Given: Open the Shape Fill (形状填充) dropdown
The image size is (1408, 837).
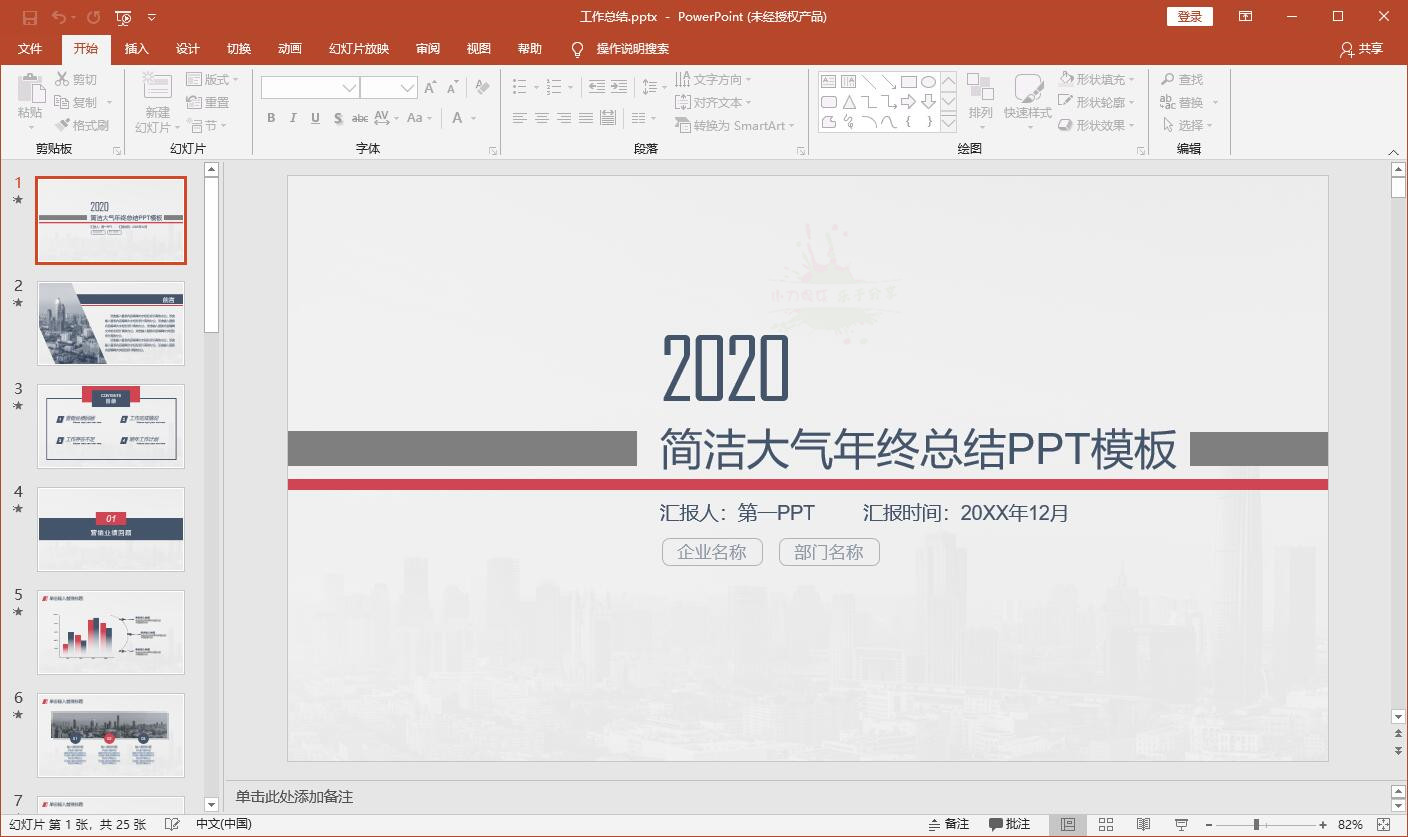Looking at the screenshot, I should [x=1099, y=80].
